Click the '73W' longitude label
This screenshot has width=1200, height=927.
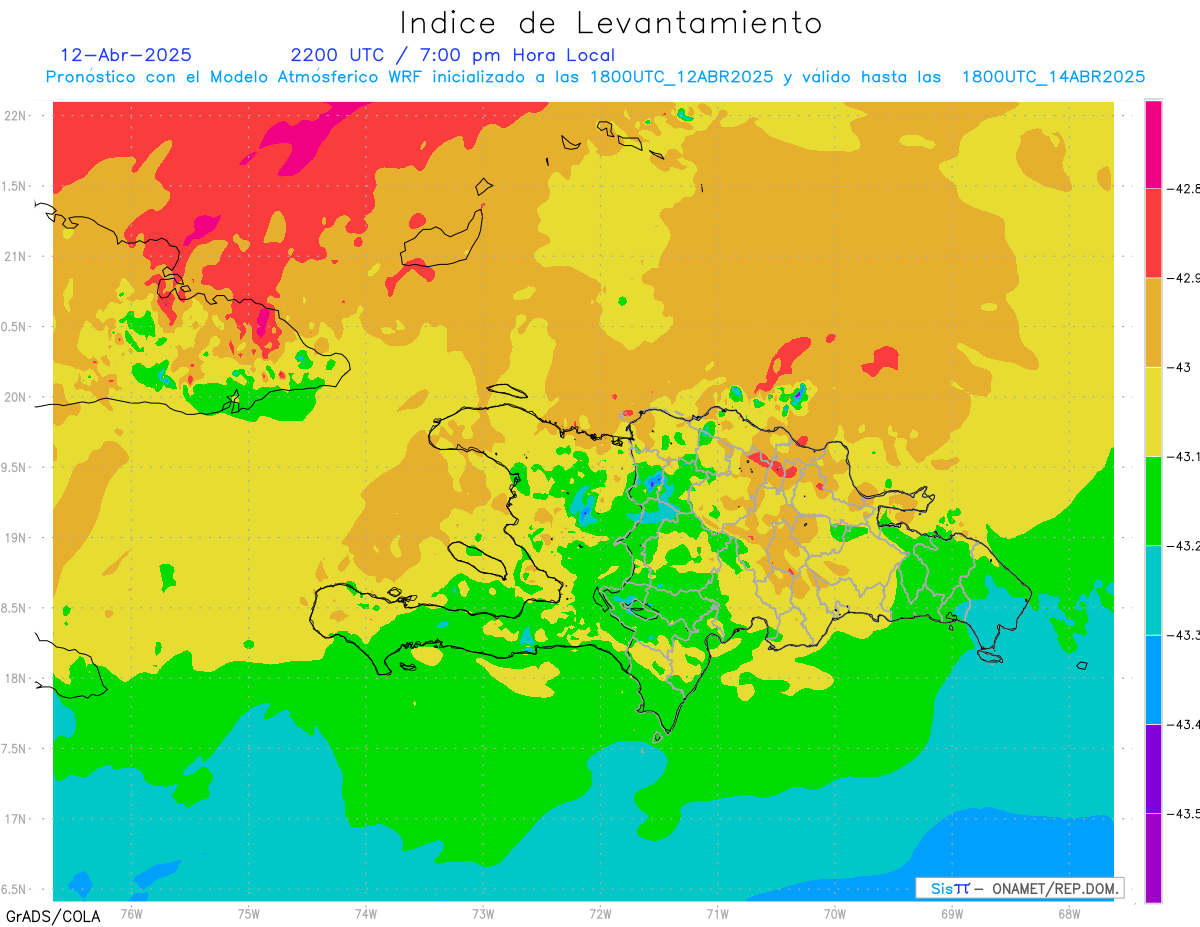(483, 913)
